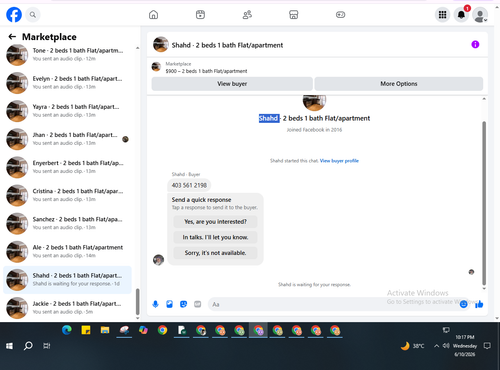Open the Windows Start menu
Screen dimensions: 500x370
click(9, 346)
